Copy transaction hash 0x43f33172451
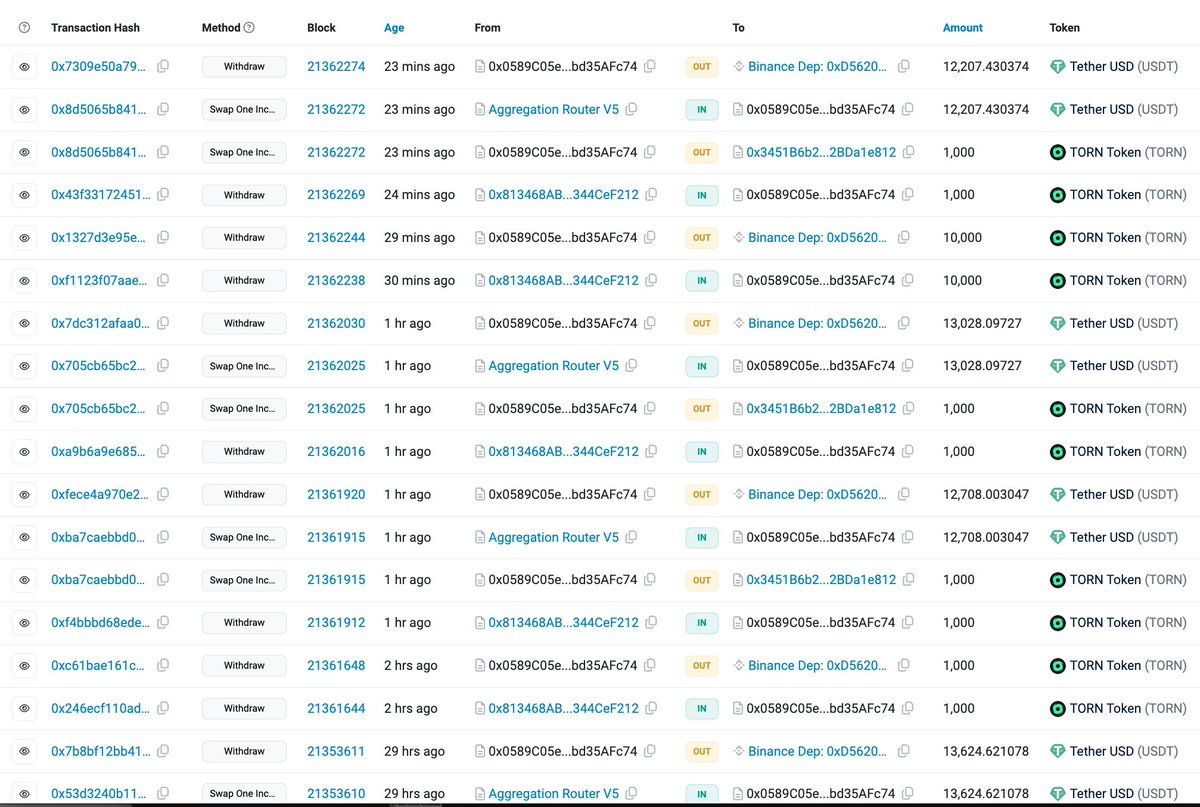Screen dimensions: 1200x807 163,195
